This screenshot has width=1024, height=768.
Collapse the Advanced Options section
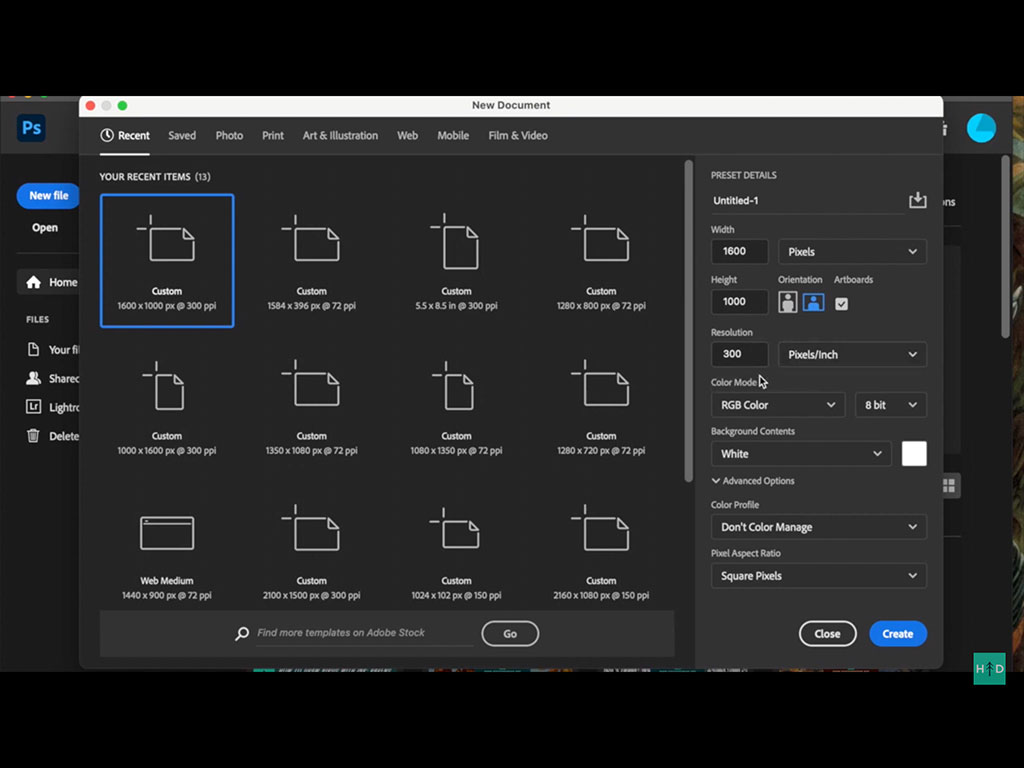753,481
